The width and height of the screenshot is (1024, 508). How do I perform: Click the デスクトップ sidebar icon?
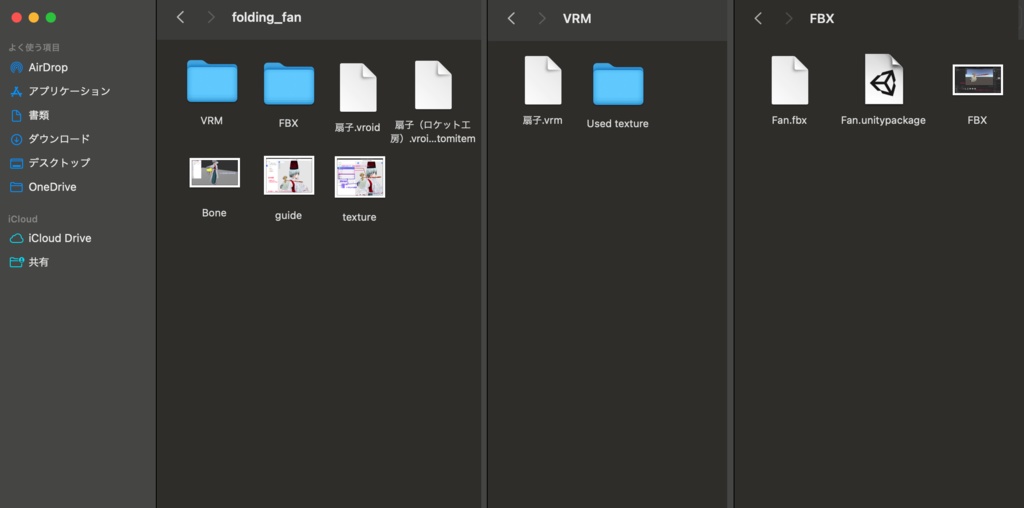point(16,163)
